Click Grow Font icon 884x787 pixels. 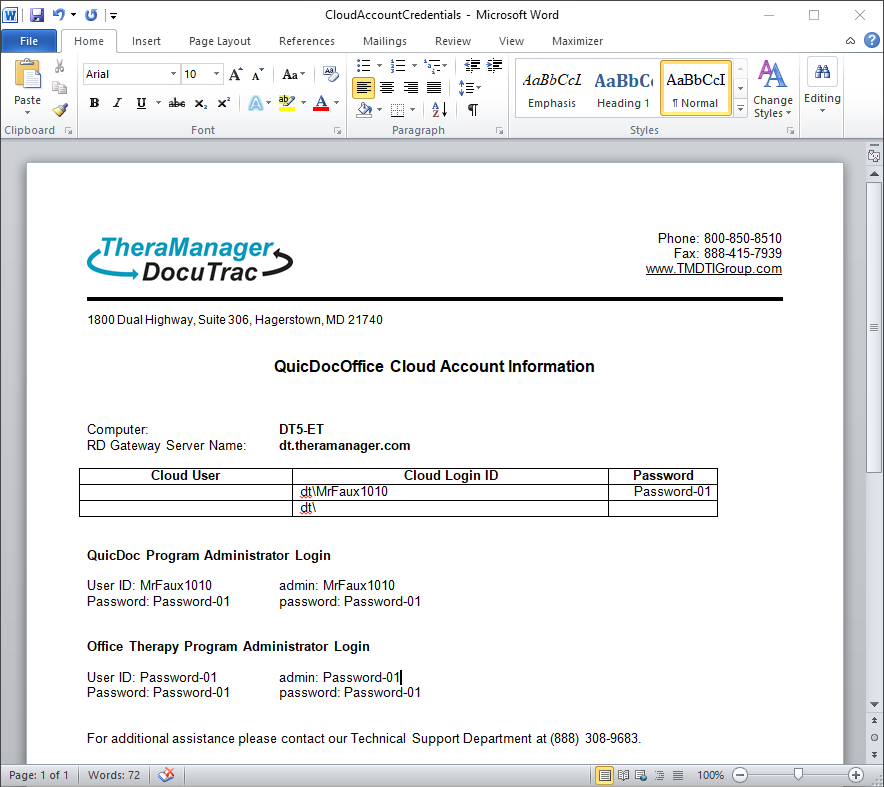(x=235, y=74)
